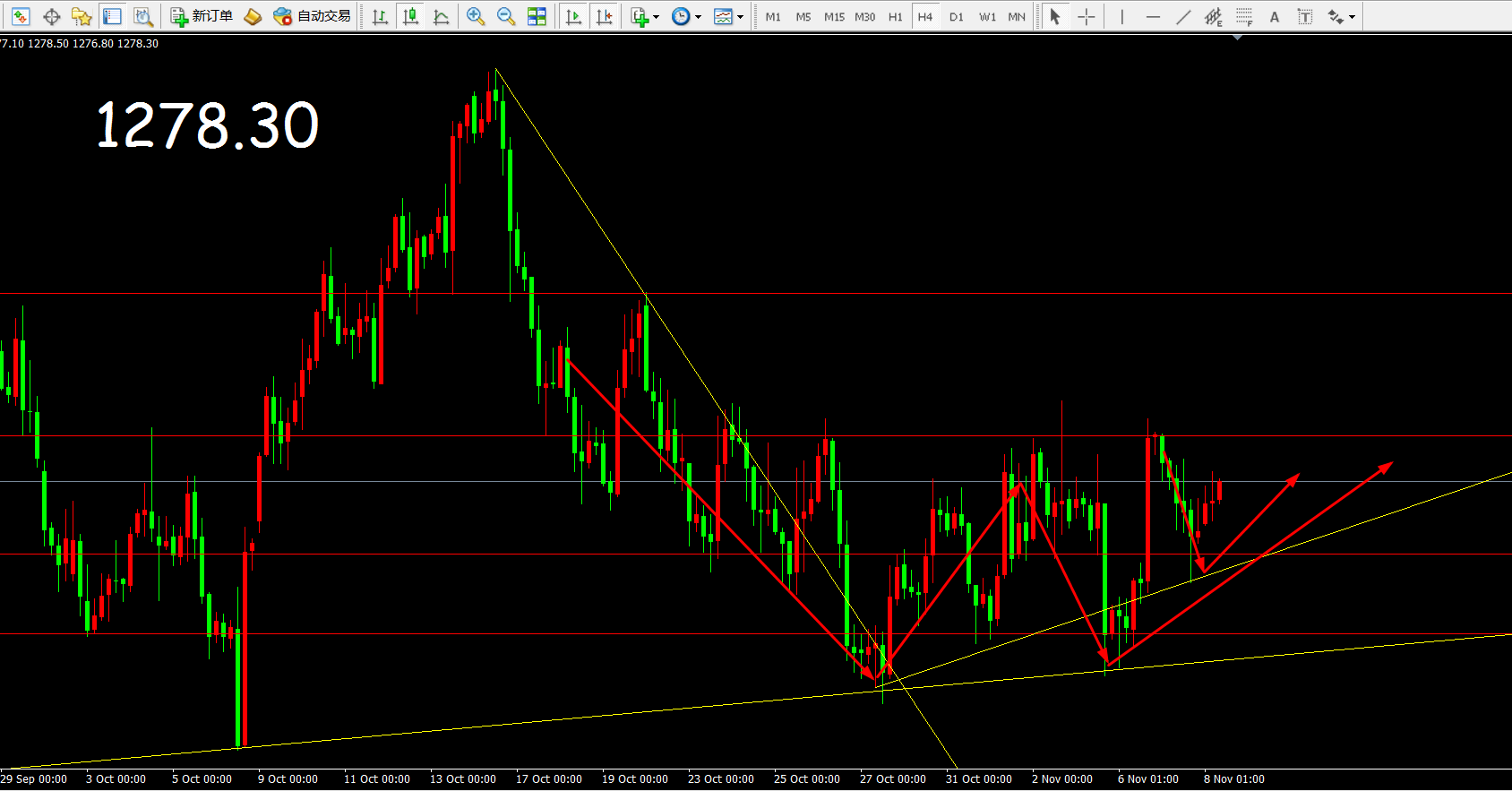Click the 2 Nov 00:00 date label

coord(1062,779)
